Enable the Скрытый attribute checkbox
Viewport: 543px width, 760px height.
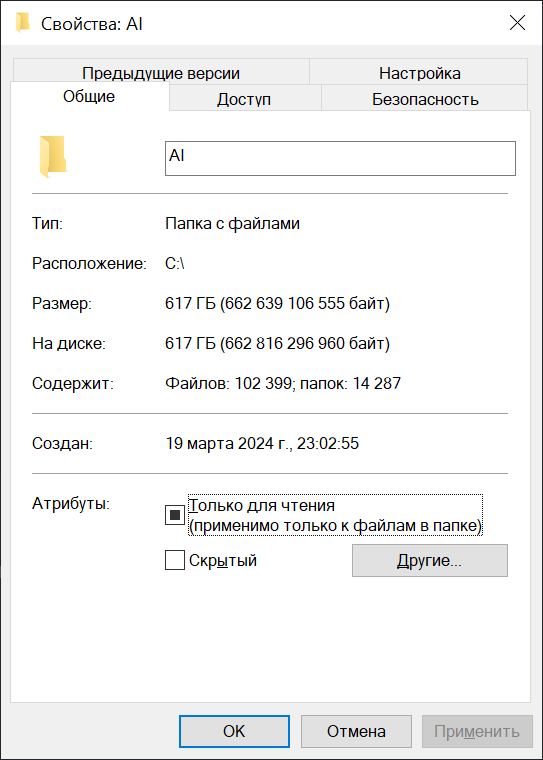pyautogui.click(x=175, y=560)
